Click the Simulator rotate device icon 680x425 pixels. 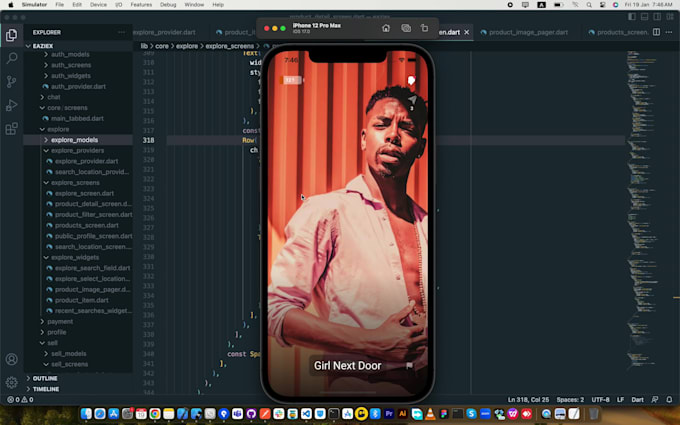click(x=424, y=28)
